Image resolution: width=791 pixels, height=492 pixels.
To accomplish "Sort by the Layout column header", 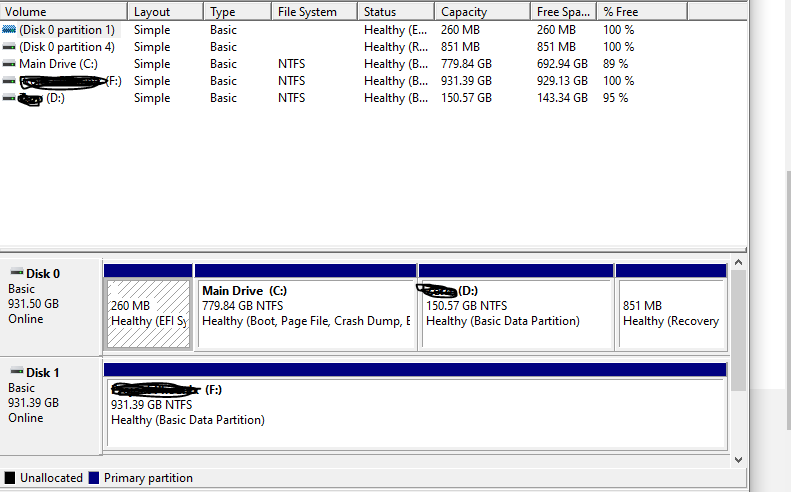I will (165, 12).
